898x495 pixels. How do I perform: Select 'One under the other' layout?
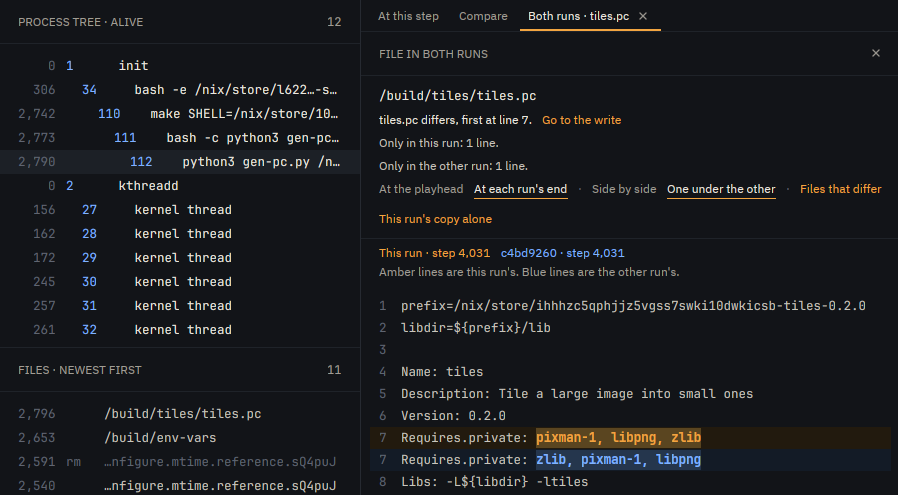(721, 189)
